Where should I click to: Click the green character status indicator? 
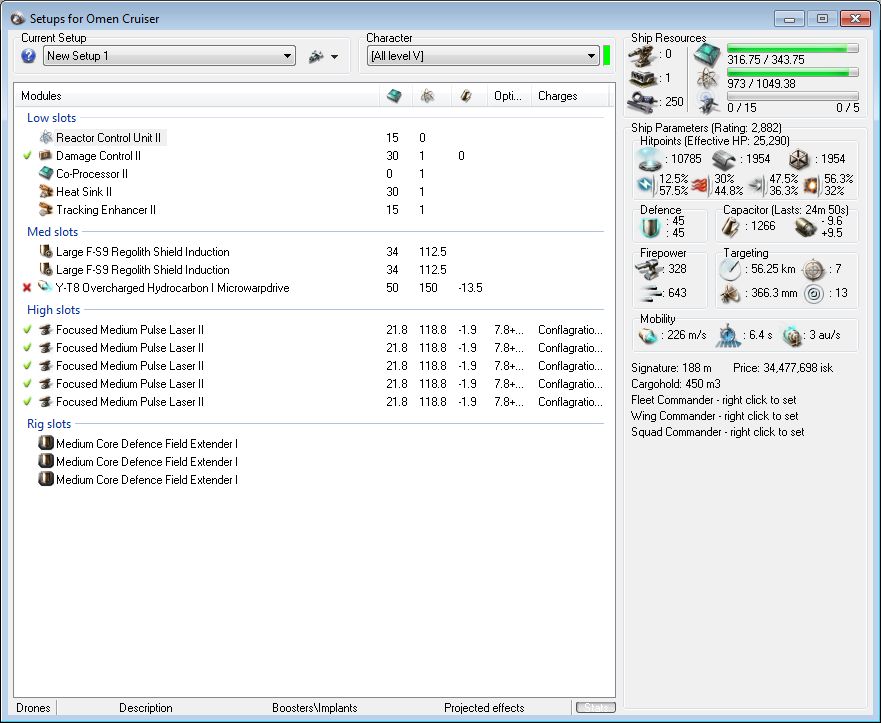click(x=607, y=56)
